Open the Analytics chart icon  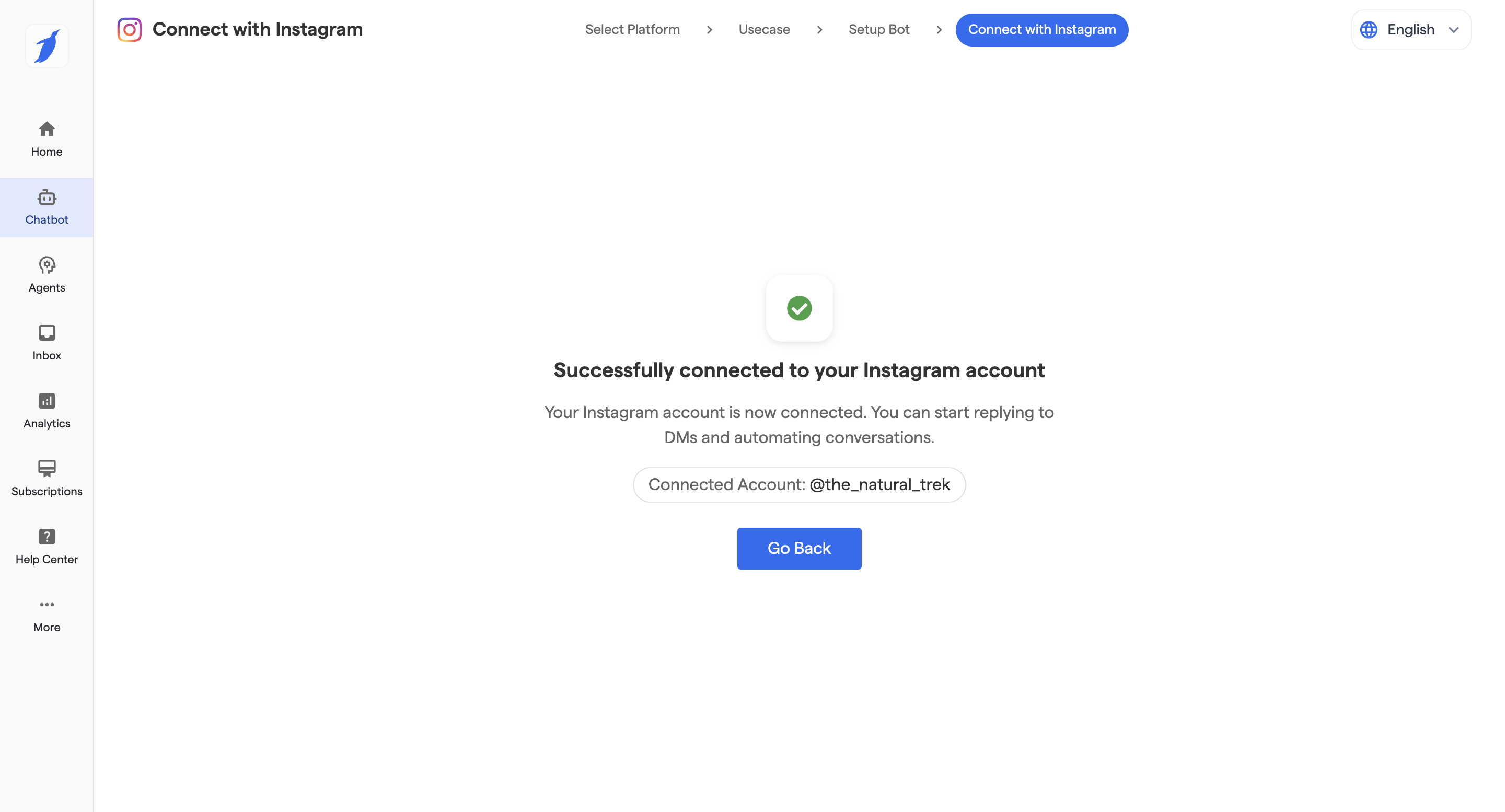[x=47, y=401]
